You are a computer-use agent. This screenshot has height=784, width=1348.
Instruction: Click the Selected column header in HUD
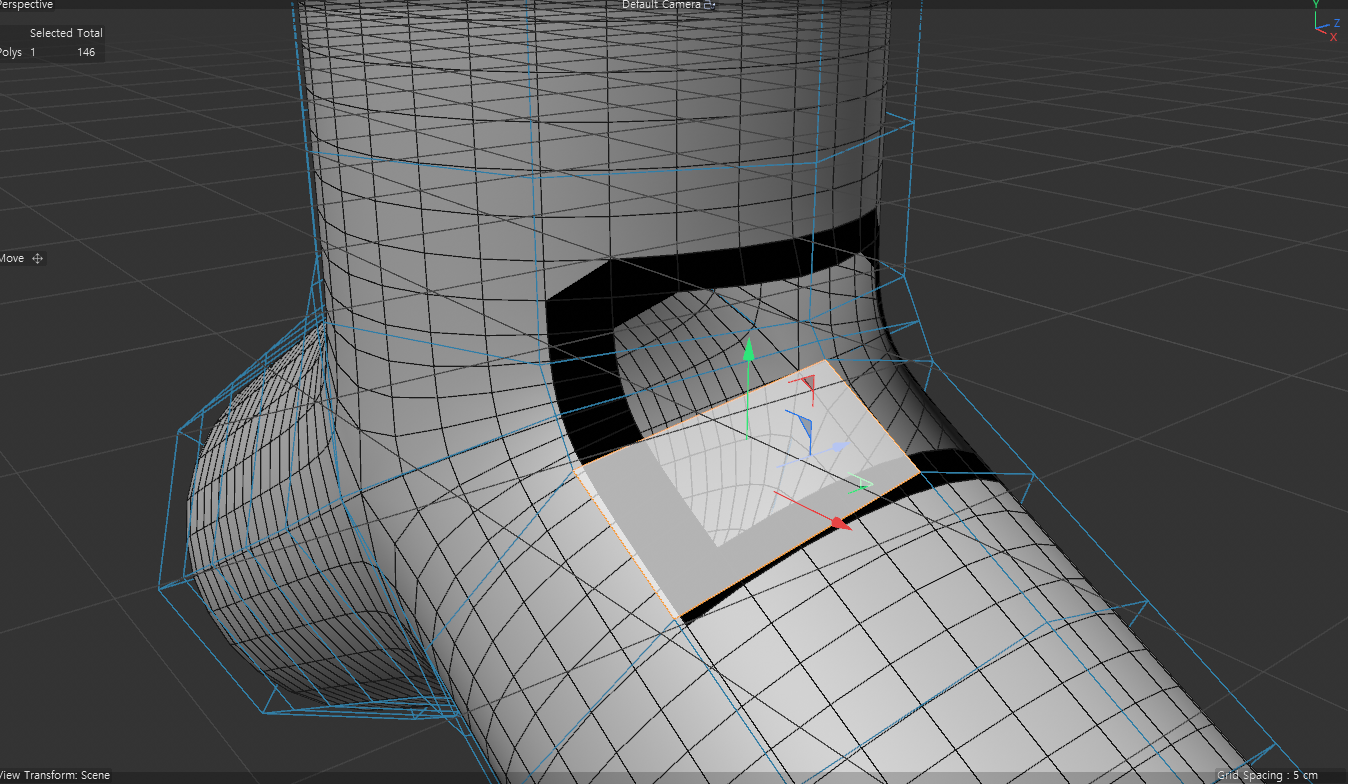point(50,33)
